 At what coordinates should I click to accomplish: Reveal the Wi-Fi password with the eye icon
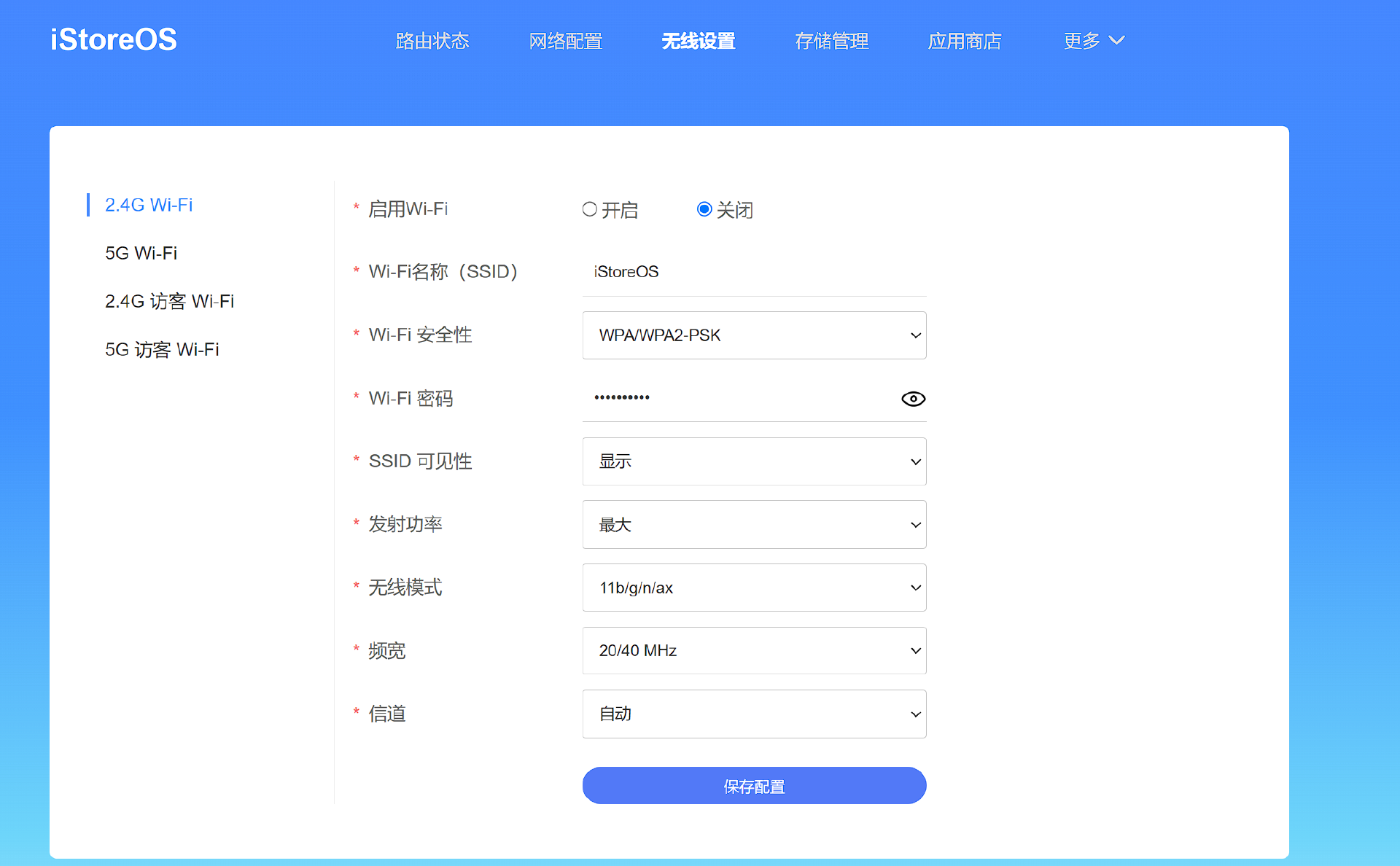(x=912, y=399)
